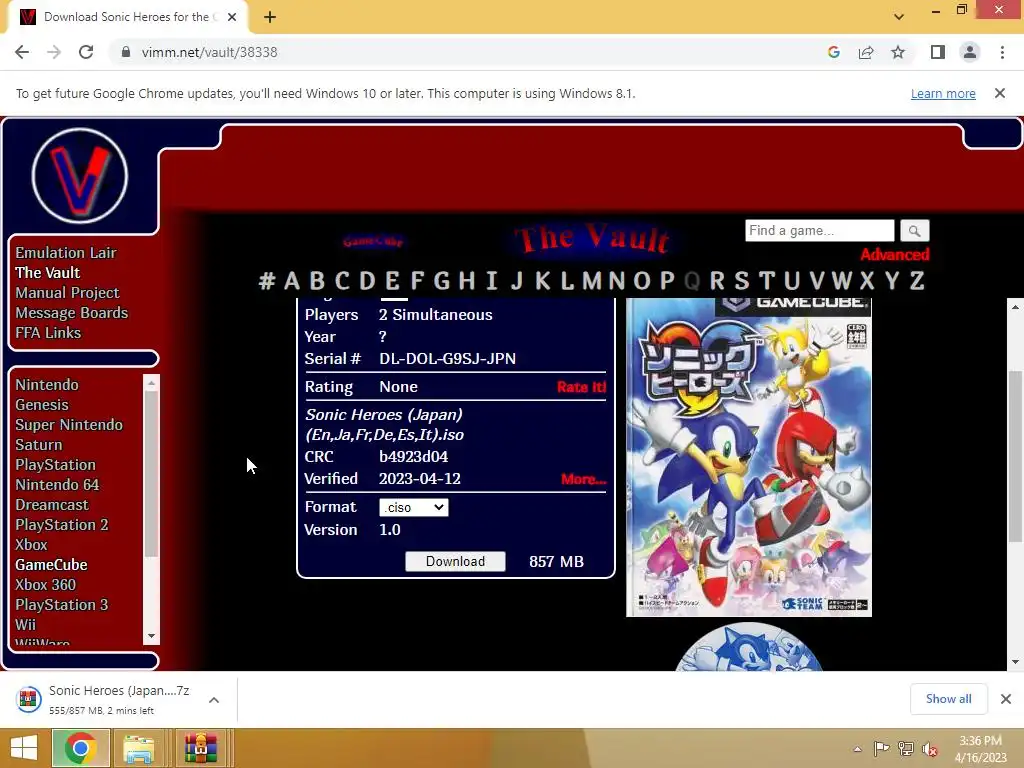Open the browser side panel
Image resolution: width=1024 pixels, height=768 pixels.
938,52
